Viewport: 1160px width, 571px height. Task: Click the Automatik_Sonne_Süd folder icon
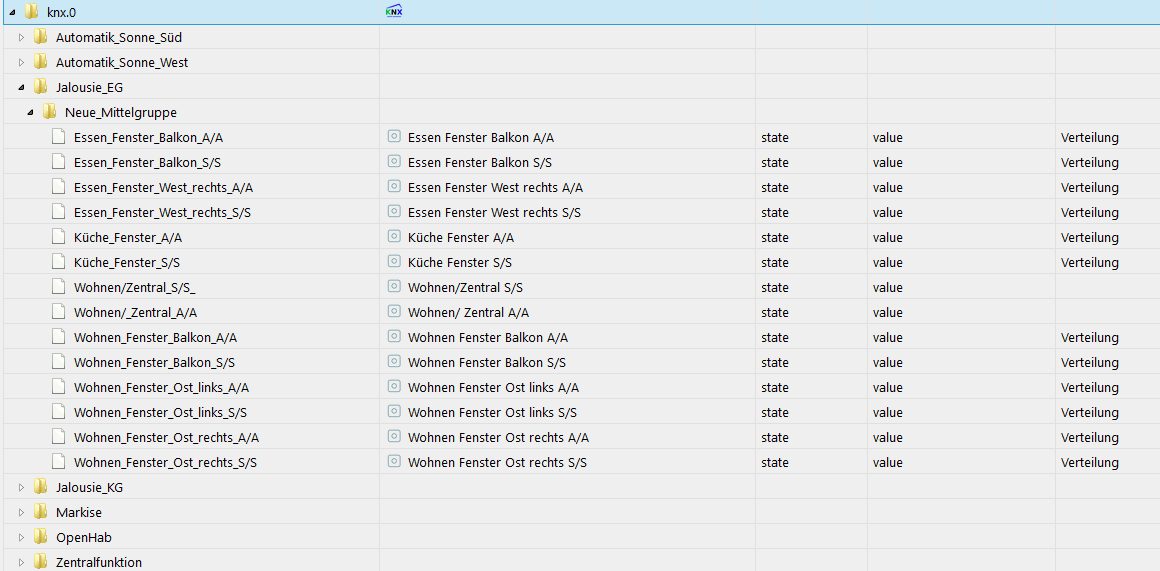click(41, 37)
